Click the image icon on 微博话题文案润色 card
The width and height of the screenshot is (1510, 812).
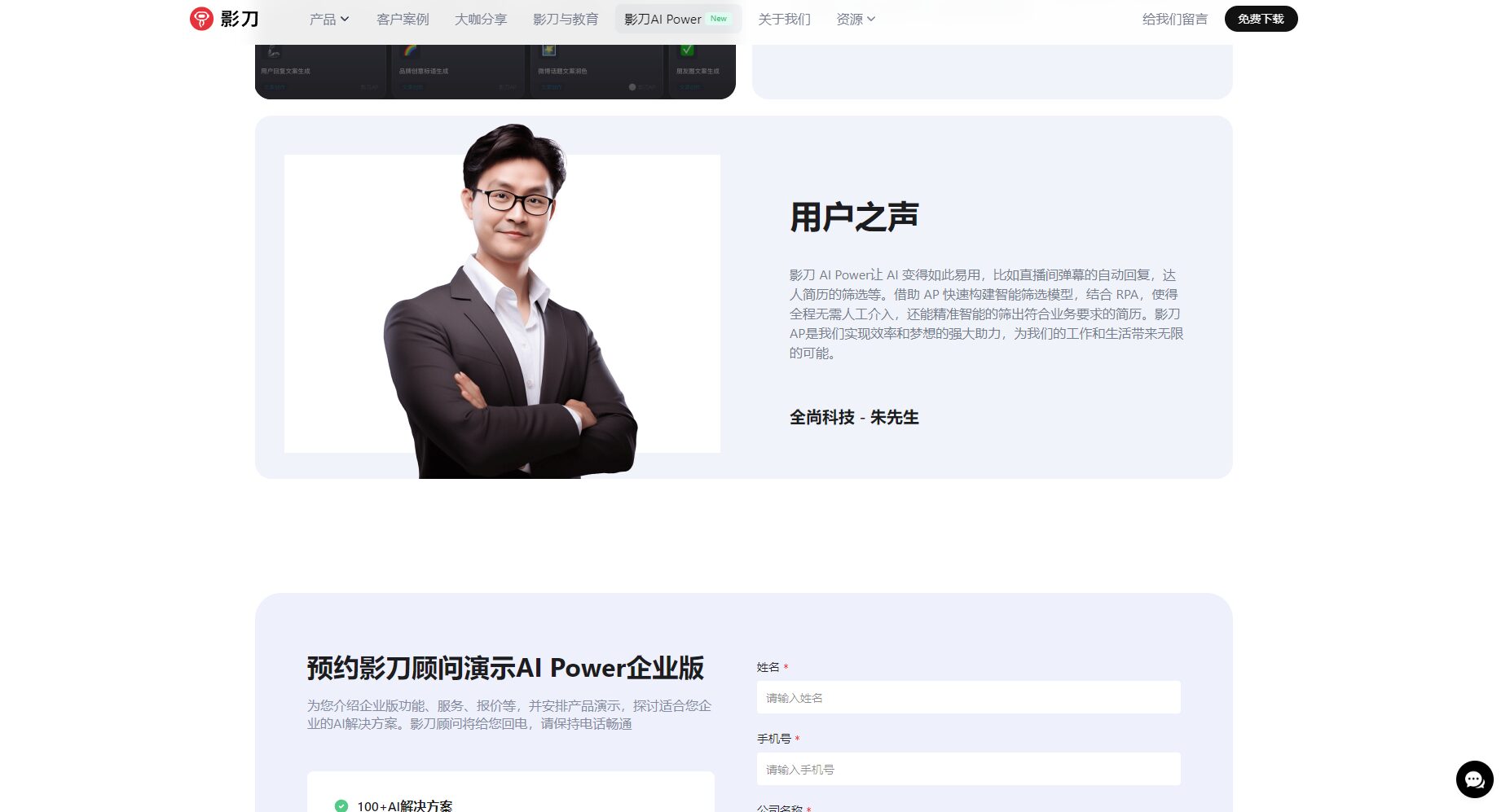pos(549,49)
